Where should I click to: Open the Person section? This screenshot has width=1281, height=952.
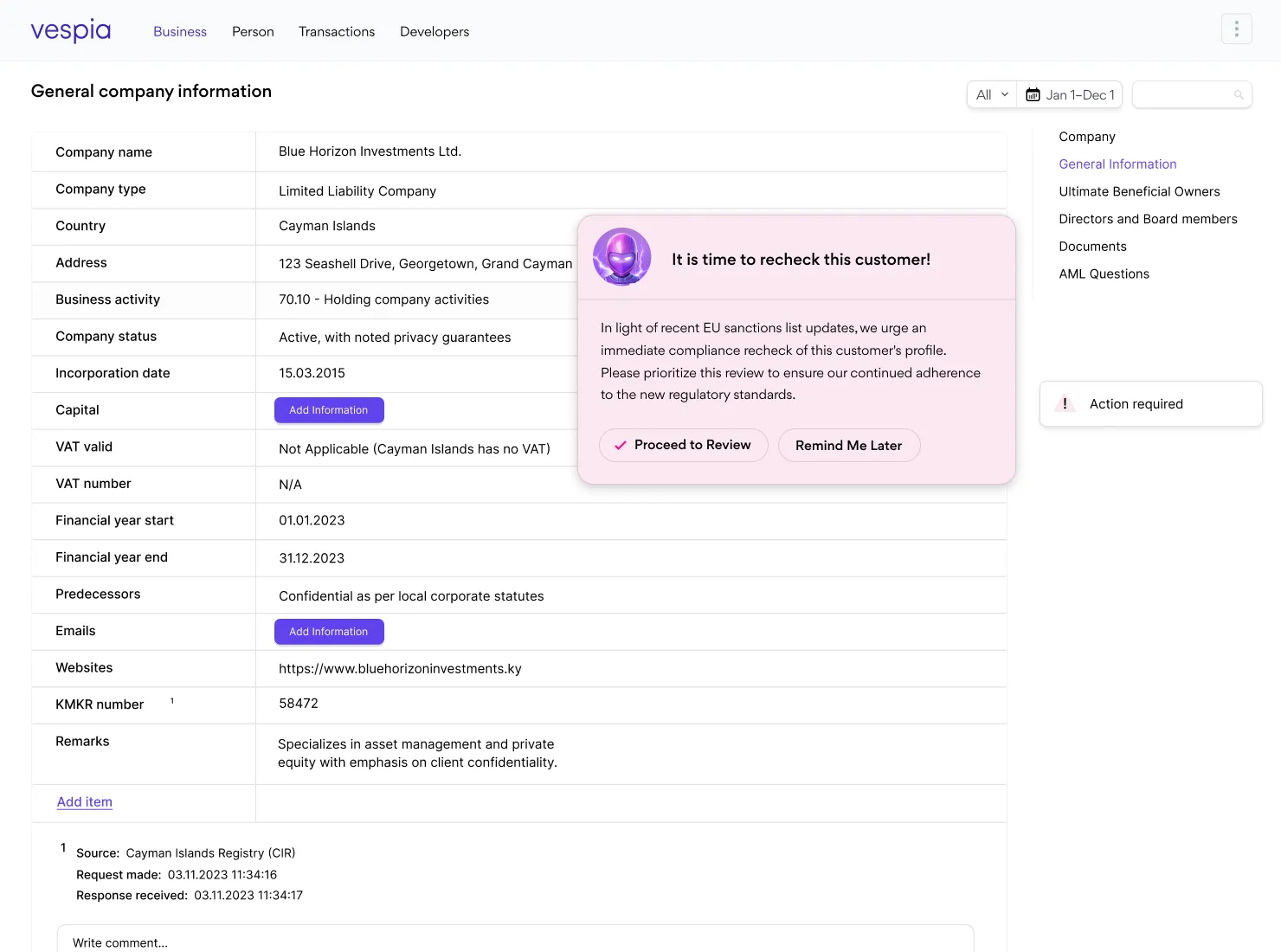click(252, 31)
